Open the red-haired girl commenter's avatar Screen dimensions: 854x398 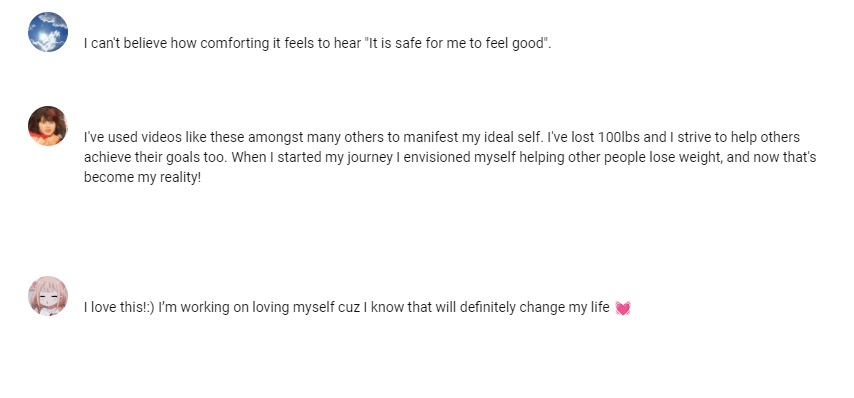point(48,126)
